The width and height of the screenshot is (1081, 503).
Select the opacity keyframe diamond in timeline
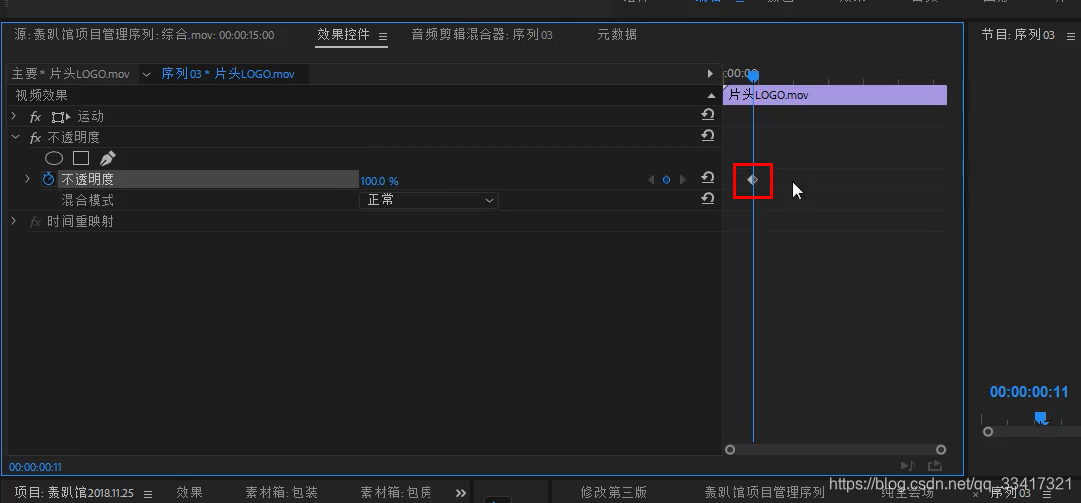click(753, 180)
